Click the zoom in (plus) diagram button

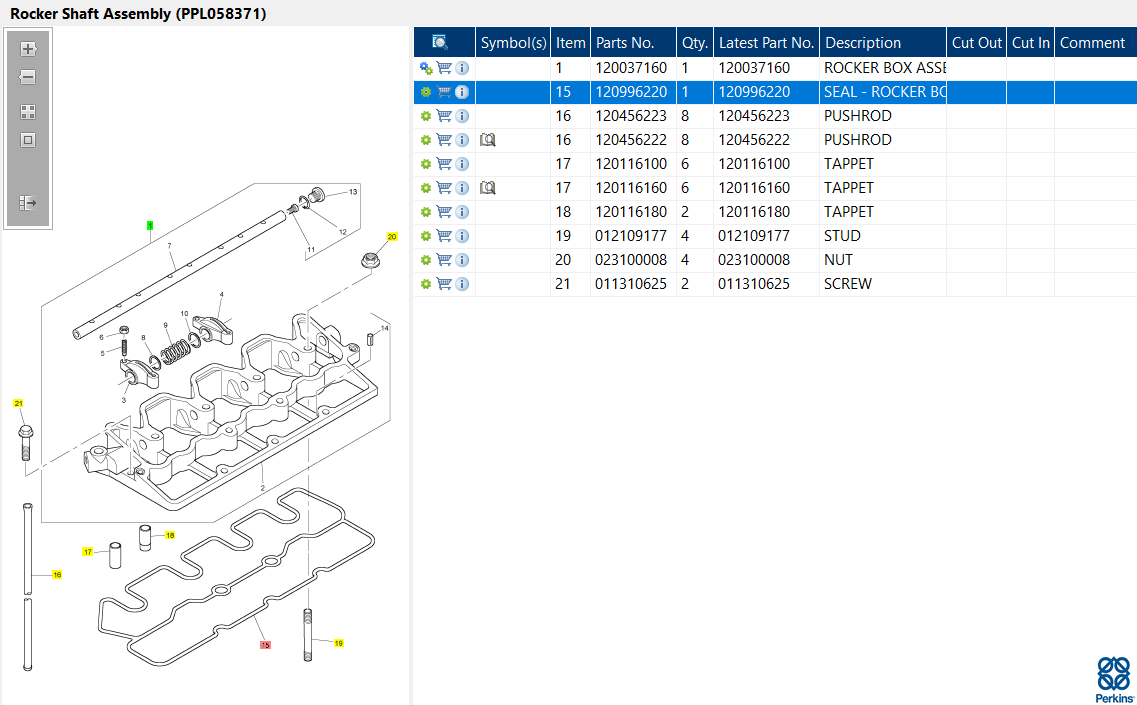(x=28, y=48)
